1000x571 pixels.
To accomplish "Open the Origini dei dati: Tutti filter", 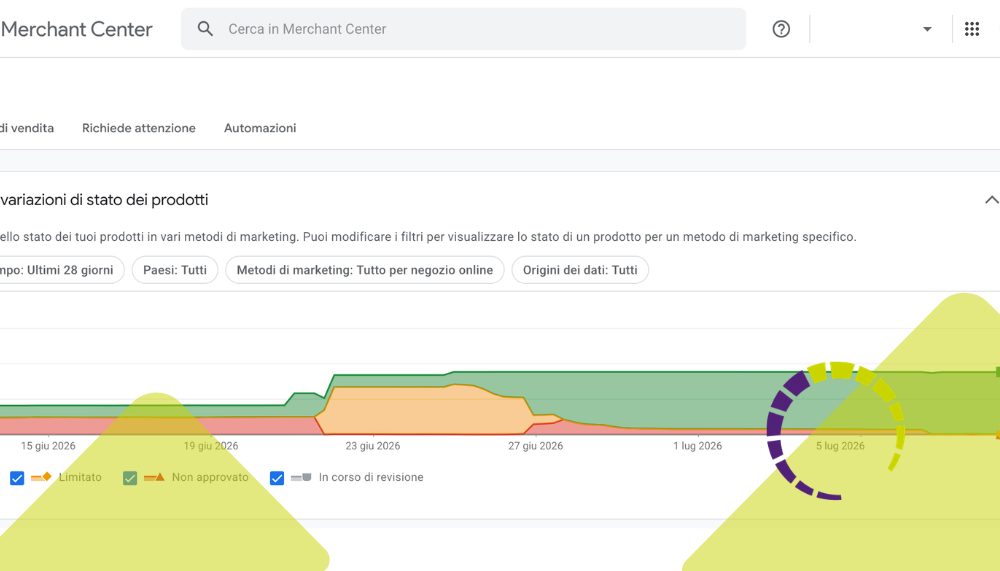I will point(580,270).
